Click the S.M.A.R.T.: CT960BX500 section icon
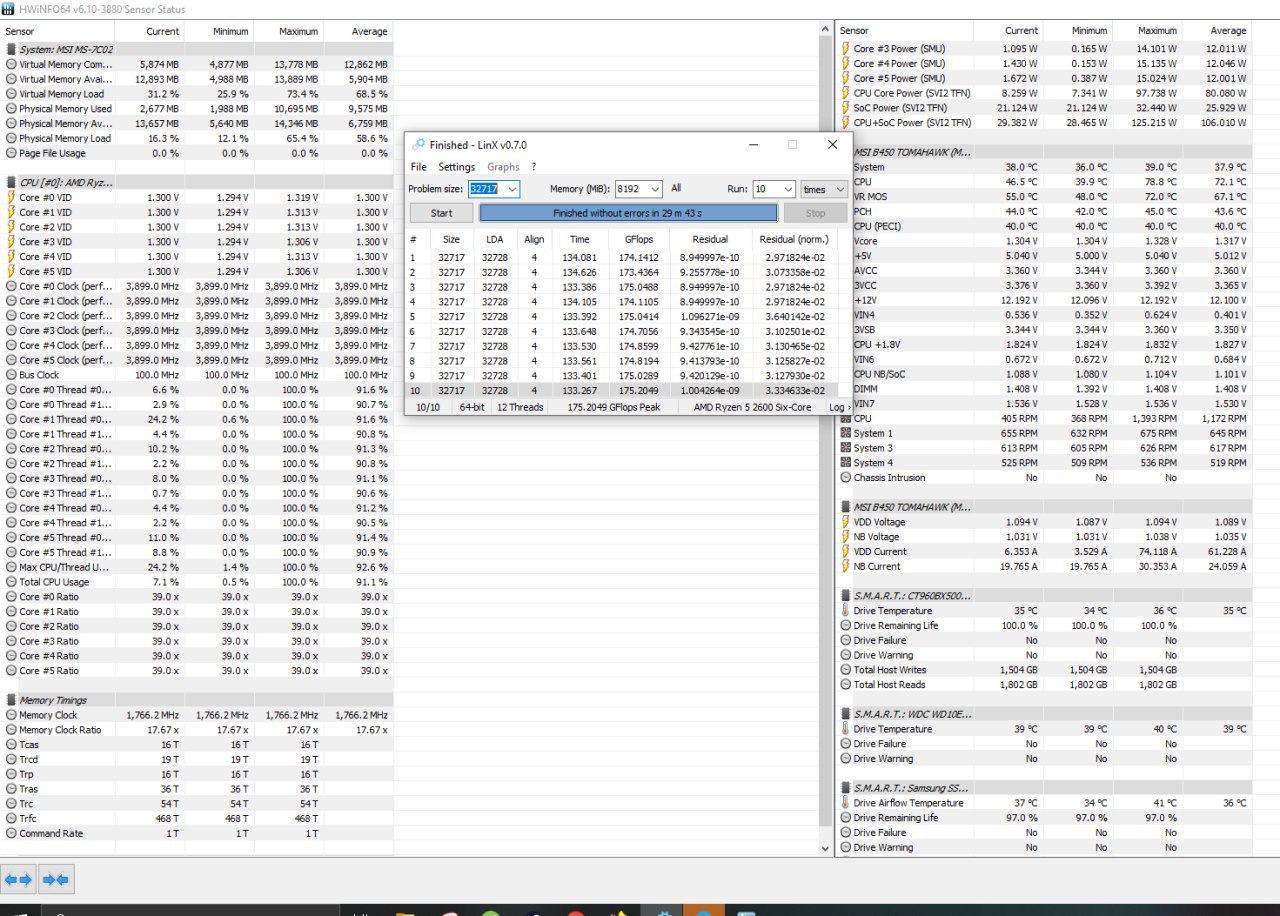Viewport: 1280px width, 916px height. (x=846, y=596)
